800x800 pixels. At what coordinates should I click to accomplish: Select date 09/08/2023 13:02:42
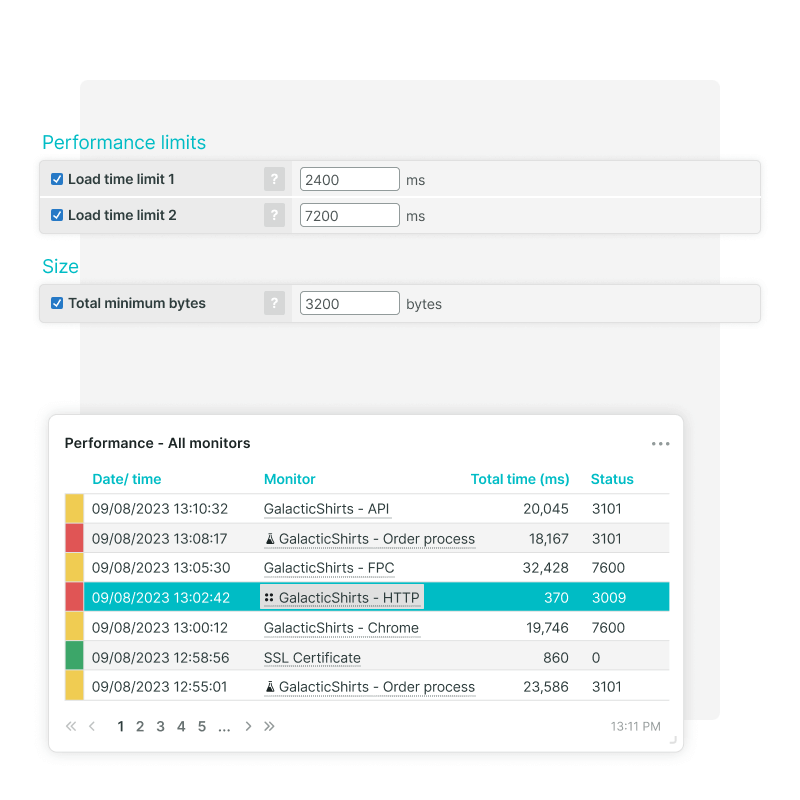[x=161, y=597]
